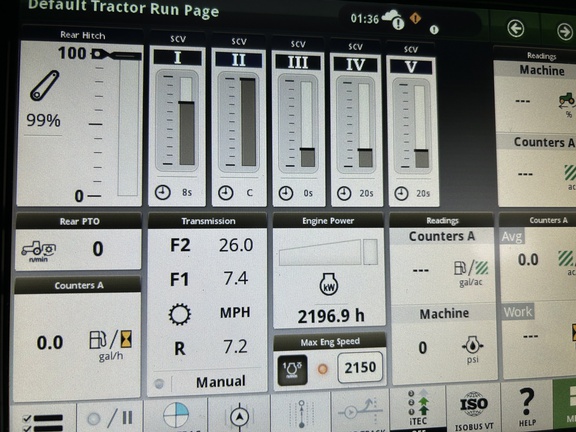Open the HELP button
The width and height of the screenshot is (576, 432).
click(527, 407)
